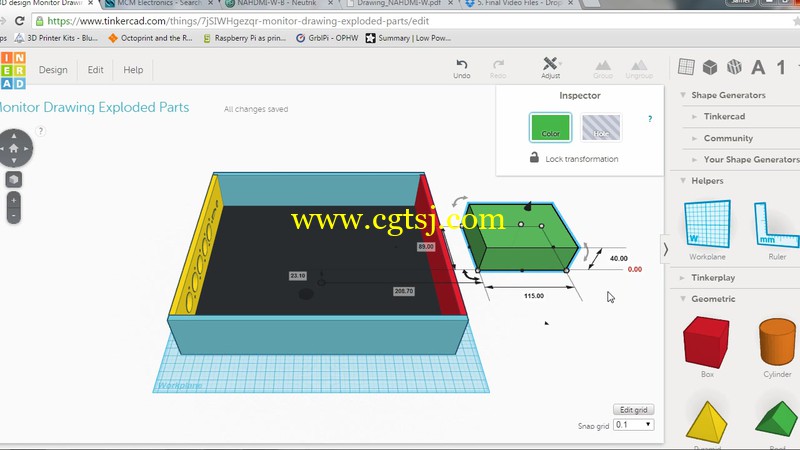Screen dimensions: 800x450
Task: Open the green Color swatch
Action: pyautogui.click(x=550, y=127)
